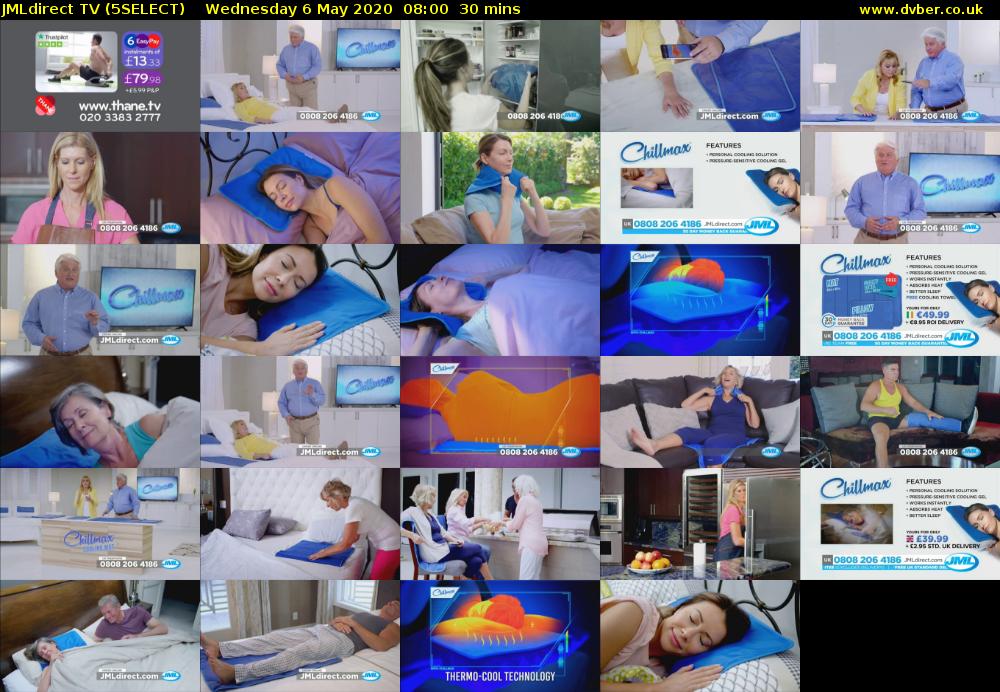
Task: Select the uncaptioned thermal head graphic thumbnail
Action: click(700, 300)
